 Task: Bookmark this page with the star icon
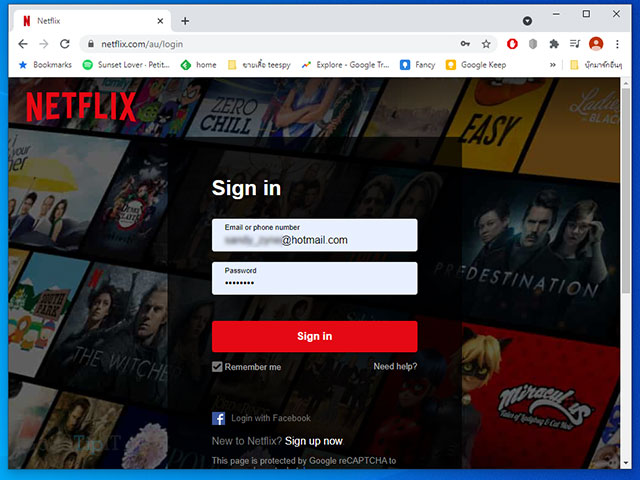pyautogui.click(x=486, y=44)
